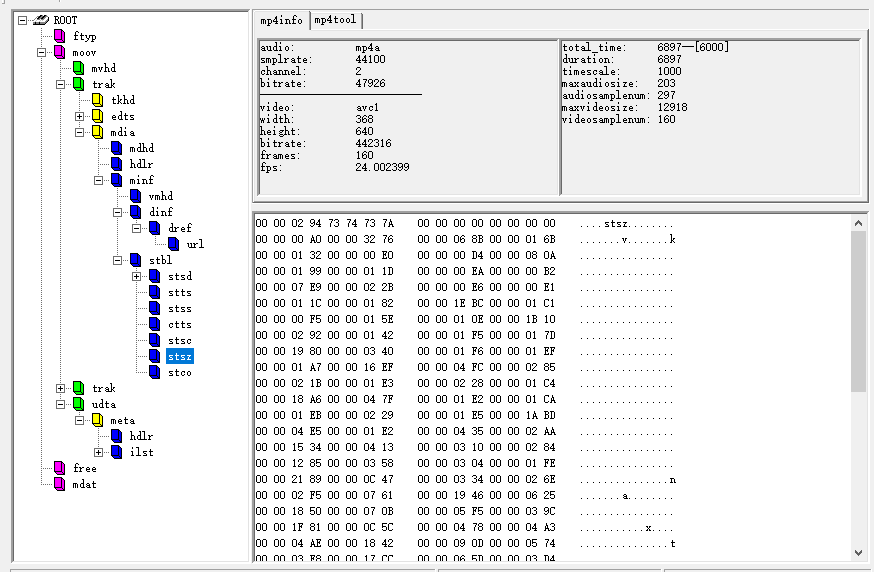Click the hex view scrollbar up arrow

858,223
